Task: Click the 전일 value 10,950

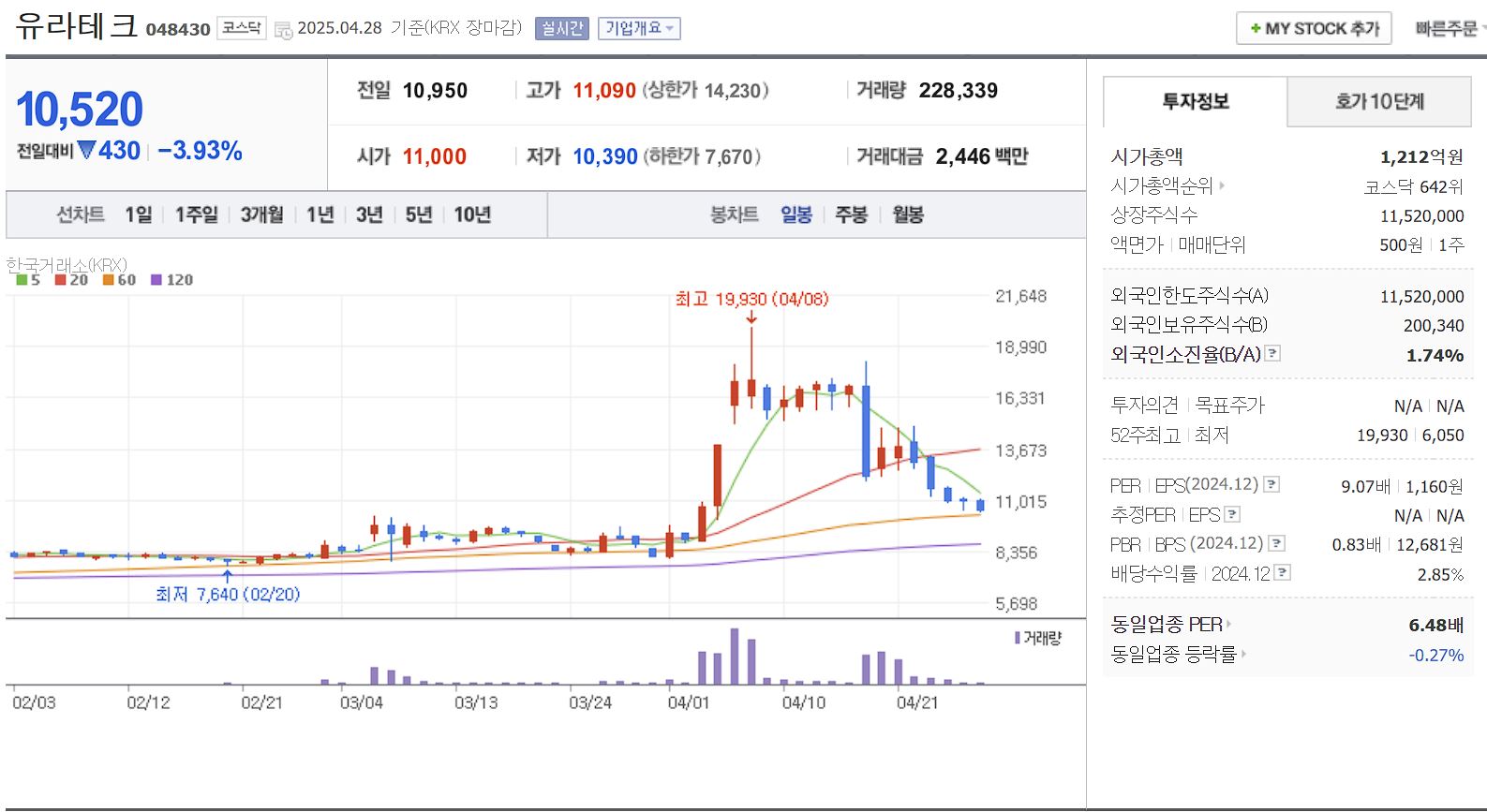Action: pos(435,91)
